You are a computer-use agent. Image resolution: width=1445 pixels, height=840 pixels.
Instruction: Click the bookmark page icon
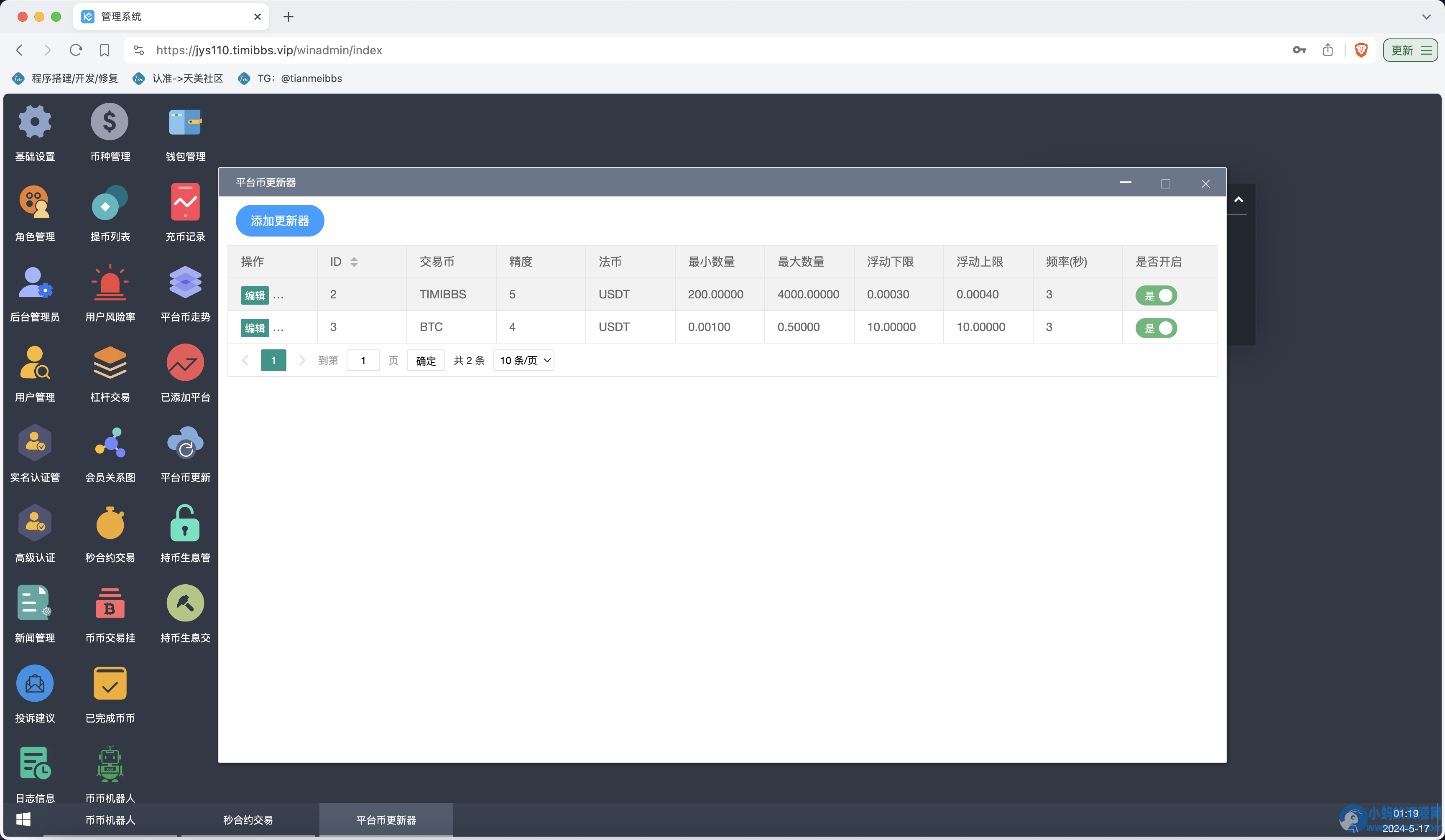[104, 51]
